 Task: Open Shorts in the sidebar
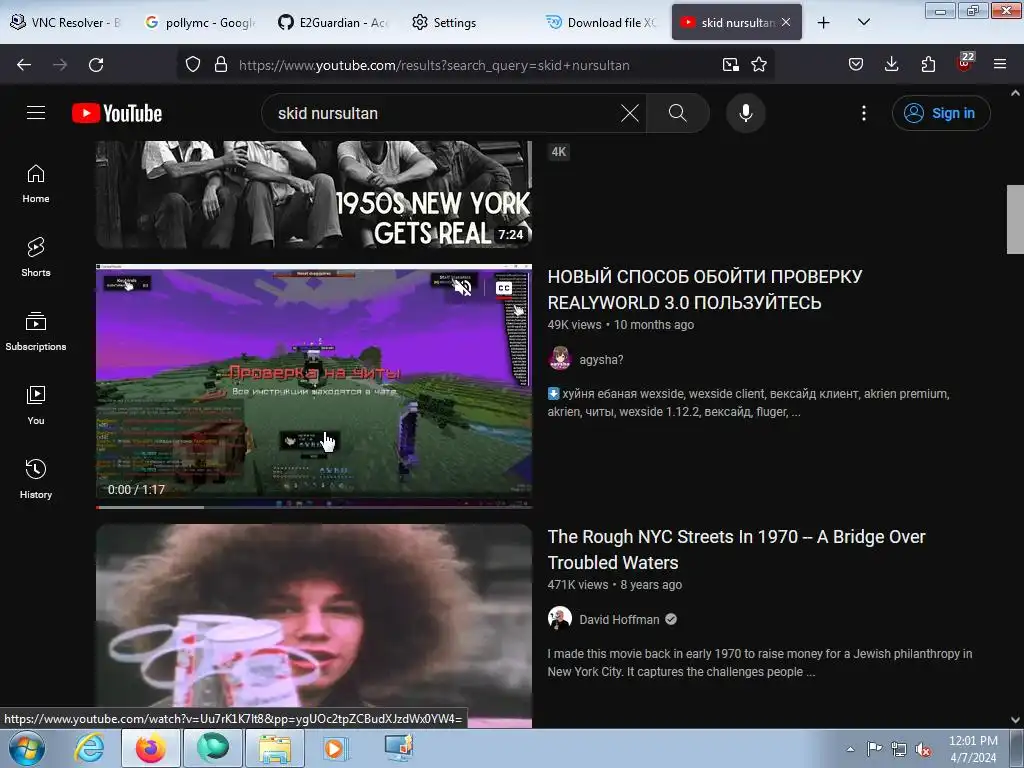pyautogui.click(x=36, y=257)
